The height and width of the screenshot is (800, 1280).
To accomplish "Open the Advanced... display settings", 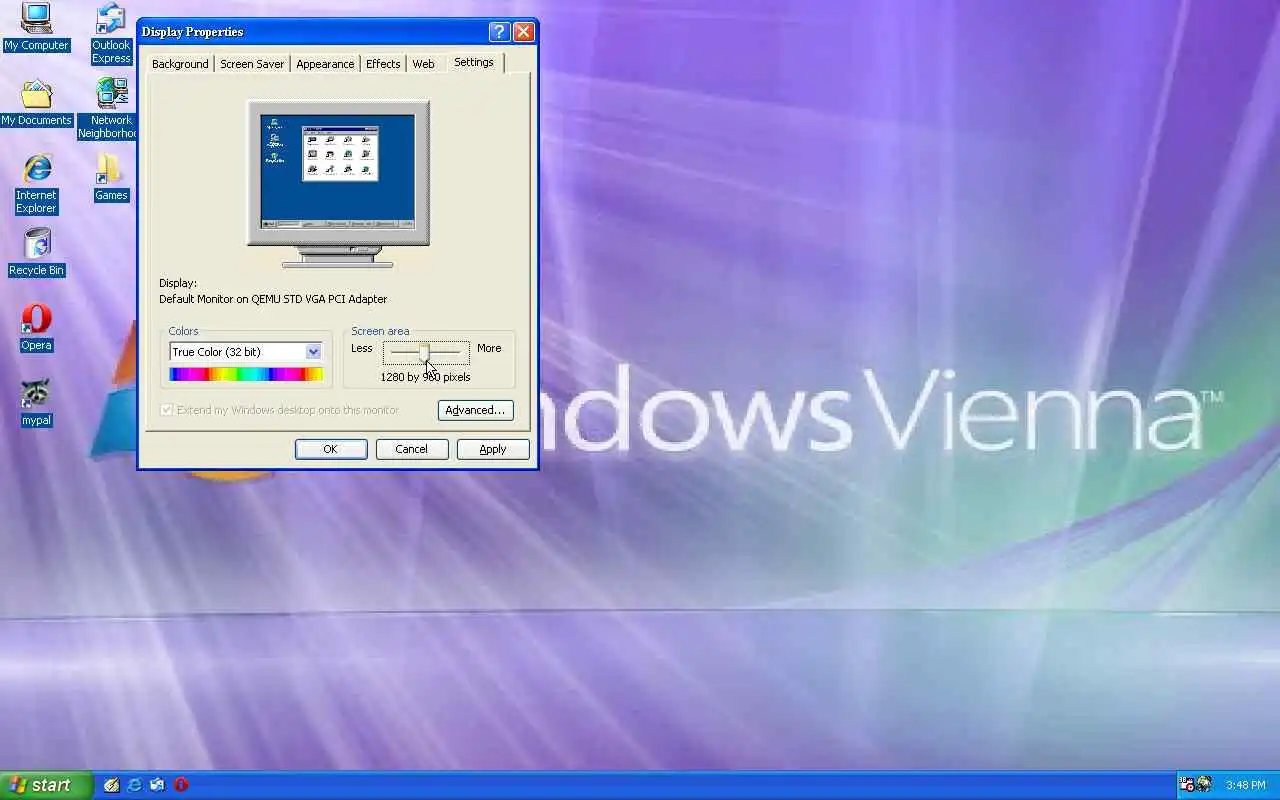I will pyautogui.click(x=476, y=410).
